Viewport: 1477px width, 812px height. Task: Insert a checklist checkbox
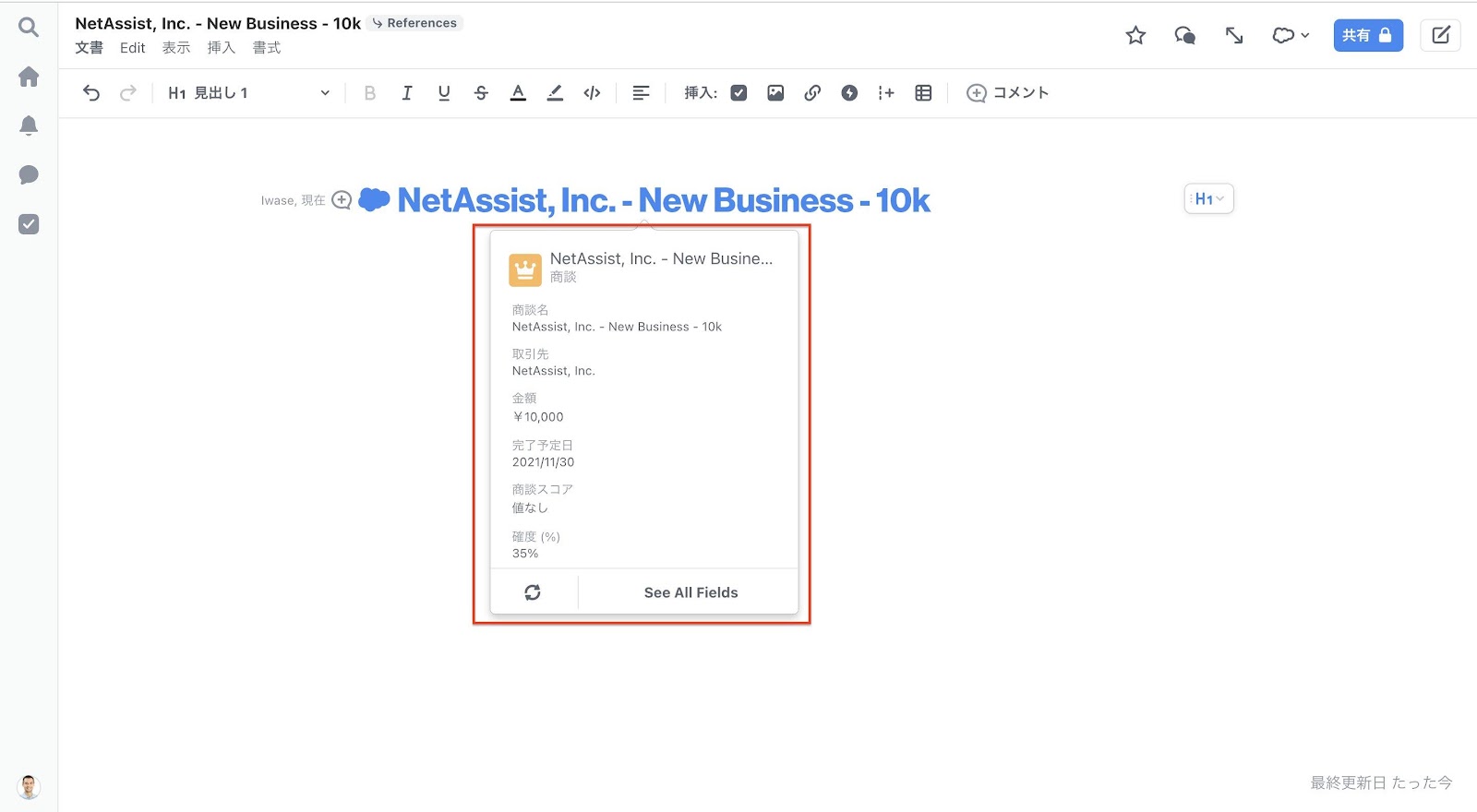[x=738, y=92]
